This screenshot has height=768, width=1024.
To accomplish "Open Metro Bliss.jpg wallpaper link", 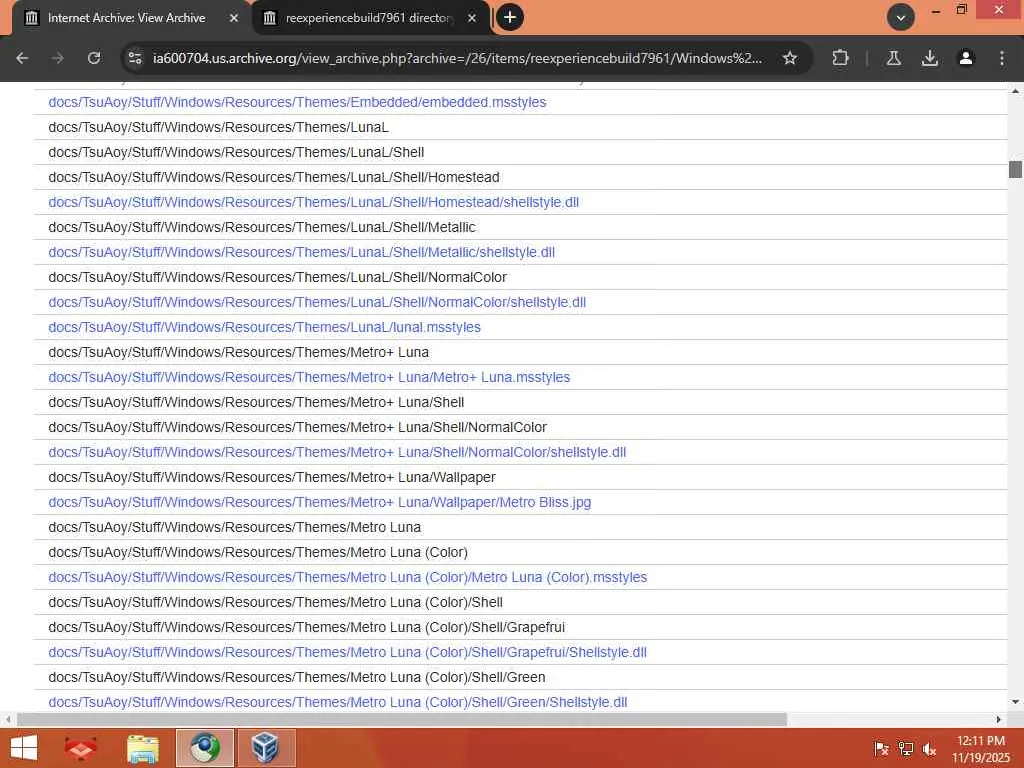I will click(x=319, y=502).
